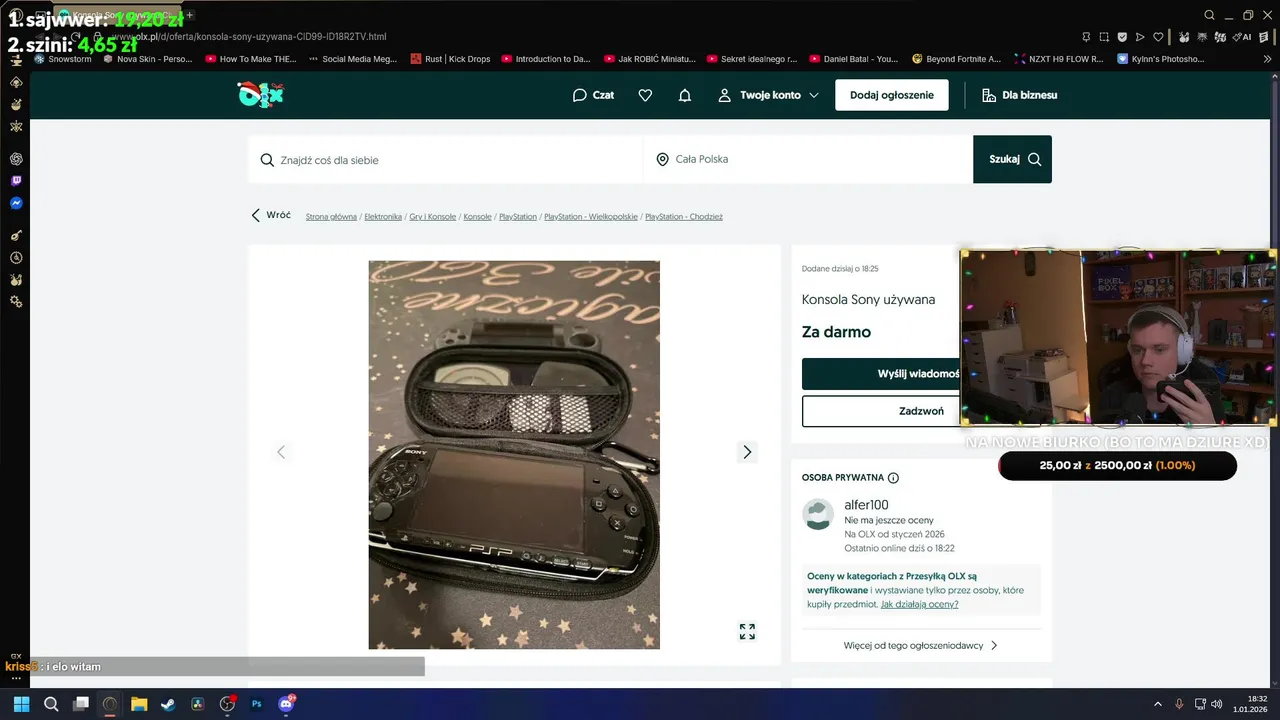Open 'Nova Skin' bookmark
Image resolution: width=1280 pixels, height=720 pixels.
coord(148,59)
